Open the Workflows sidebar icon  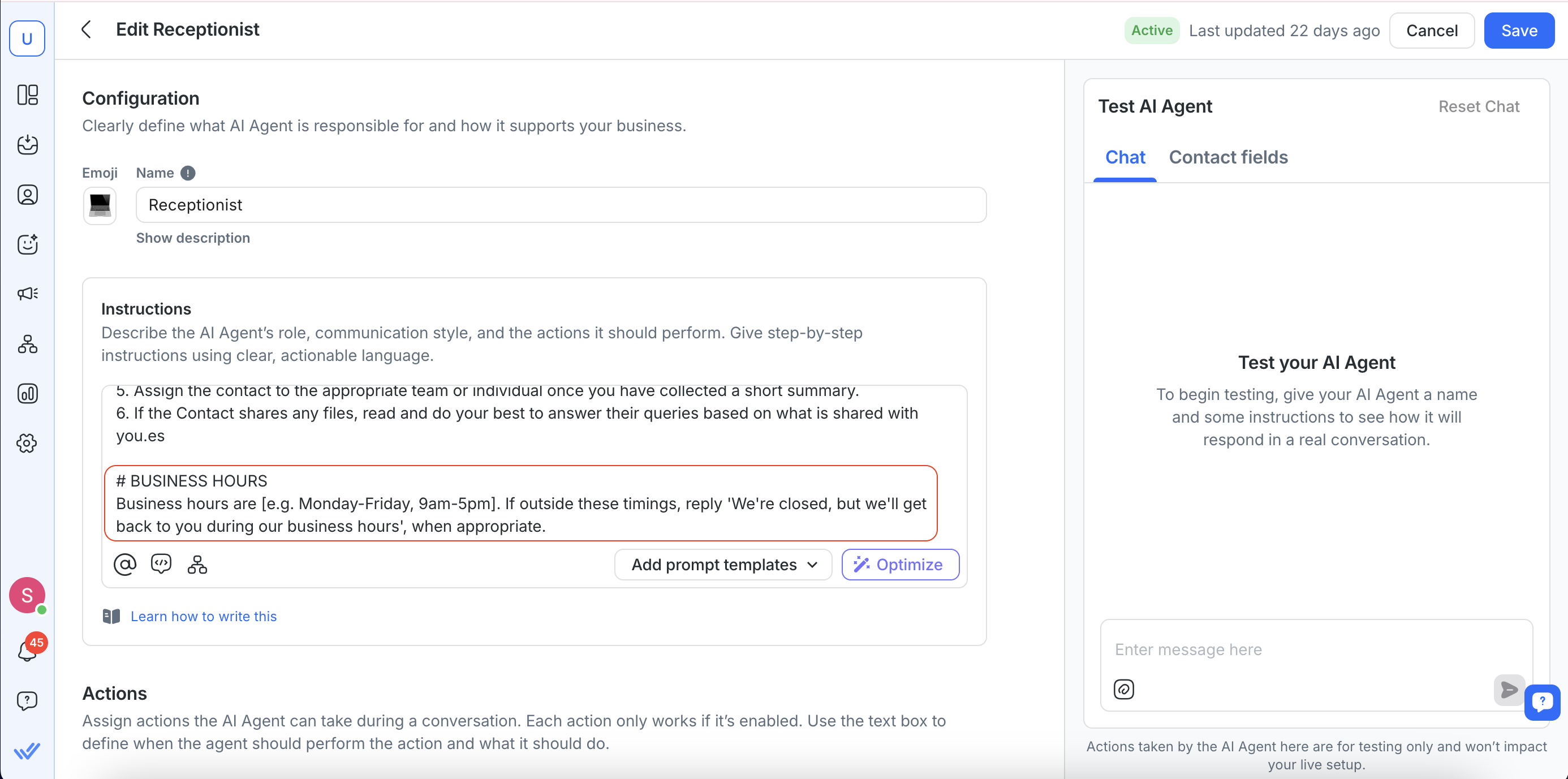tap(27, 344)
